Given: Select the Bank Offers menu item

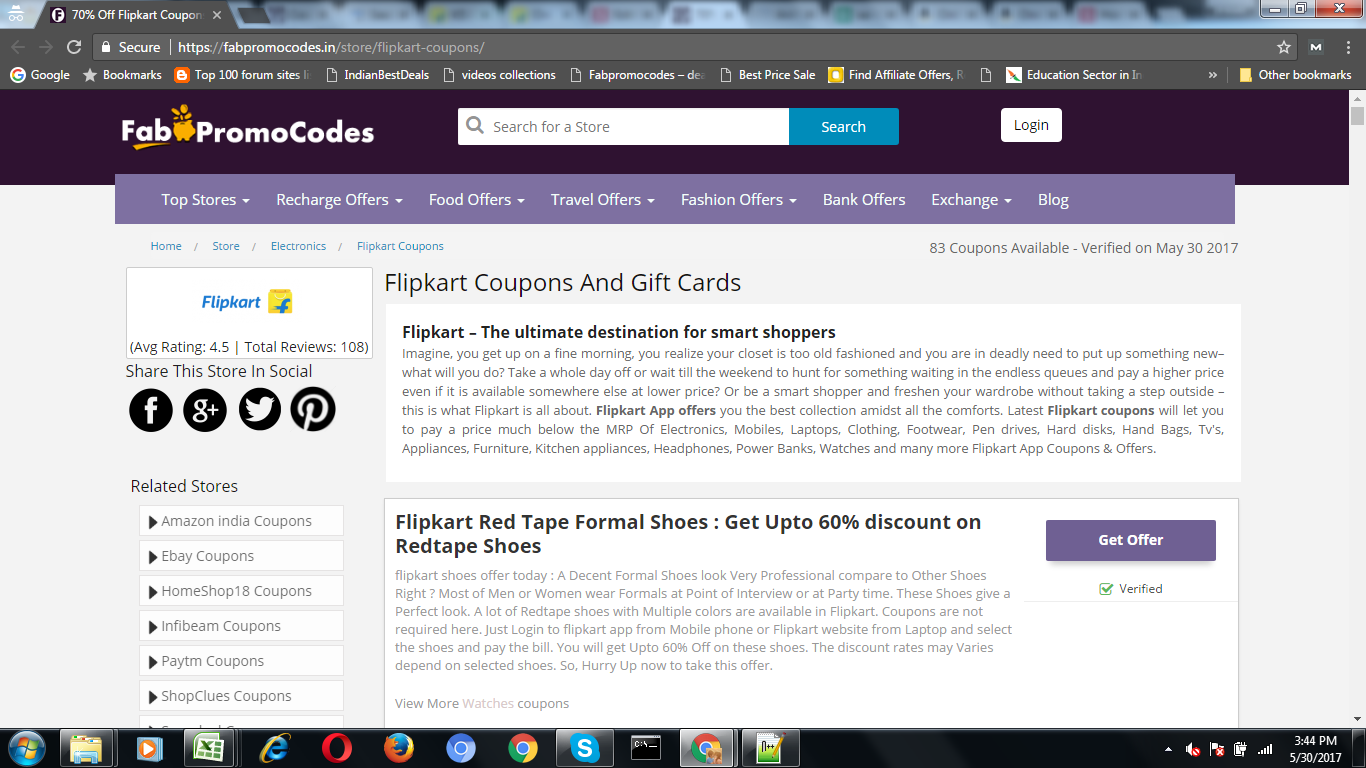Looking at the screenshot, I should (x=863, y=199).
